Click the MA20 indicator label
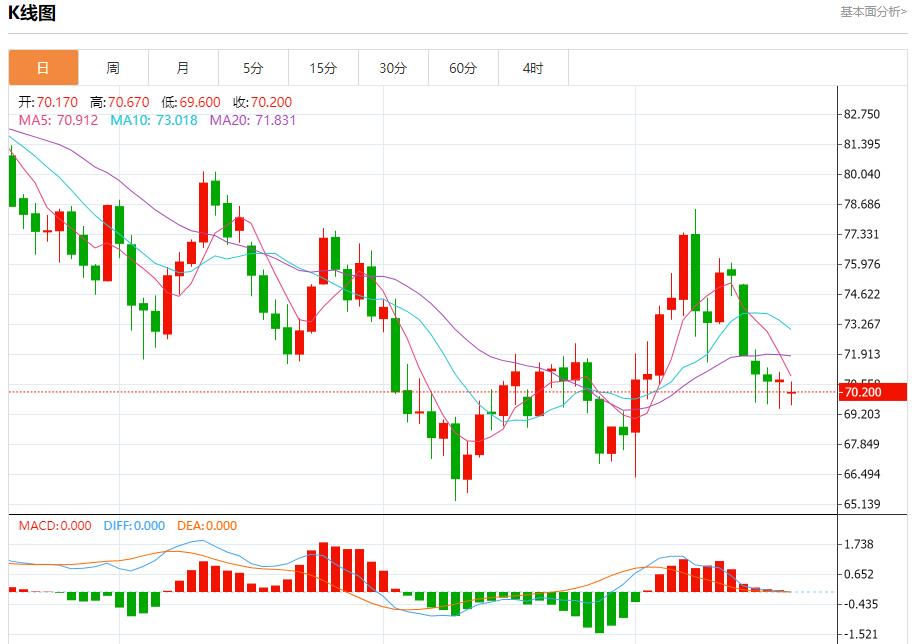This screenshot has width=912, height=644. (252, 120)
